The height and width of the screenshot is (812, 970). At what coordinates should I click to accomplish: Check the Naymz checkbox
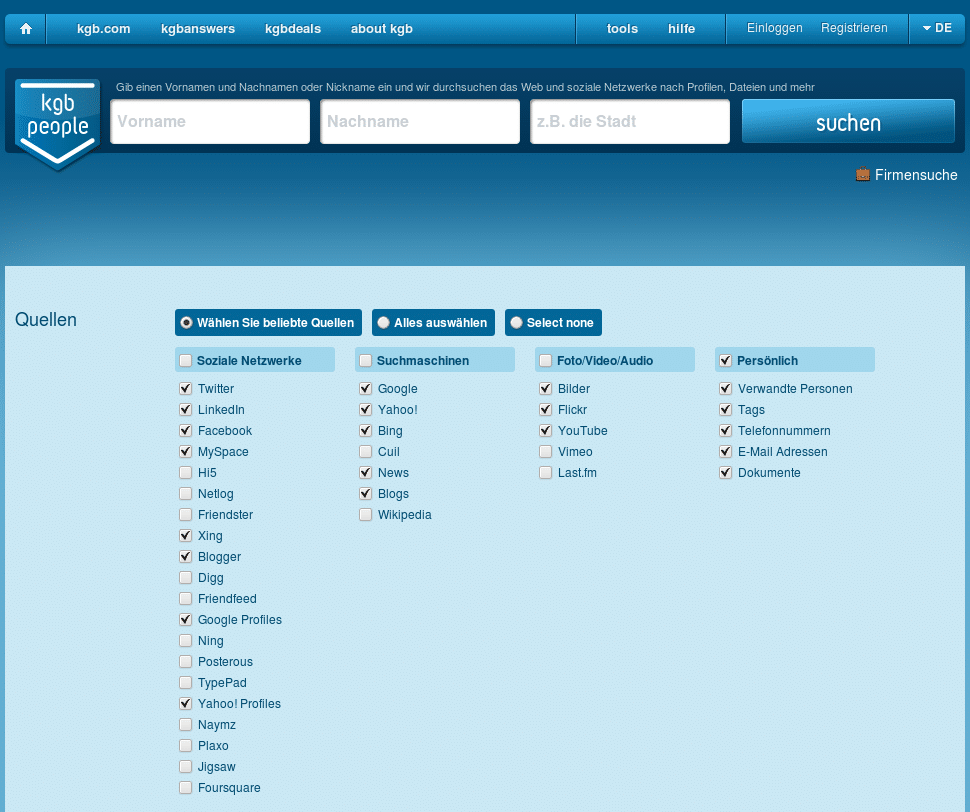pos(186,725)
